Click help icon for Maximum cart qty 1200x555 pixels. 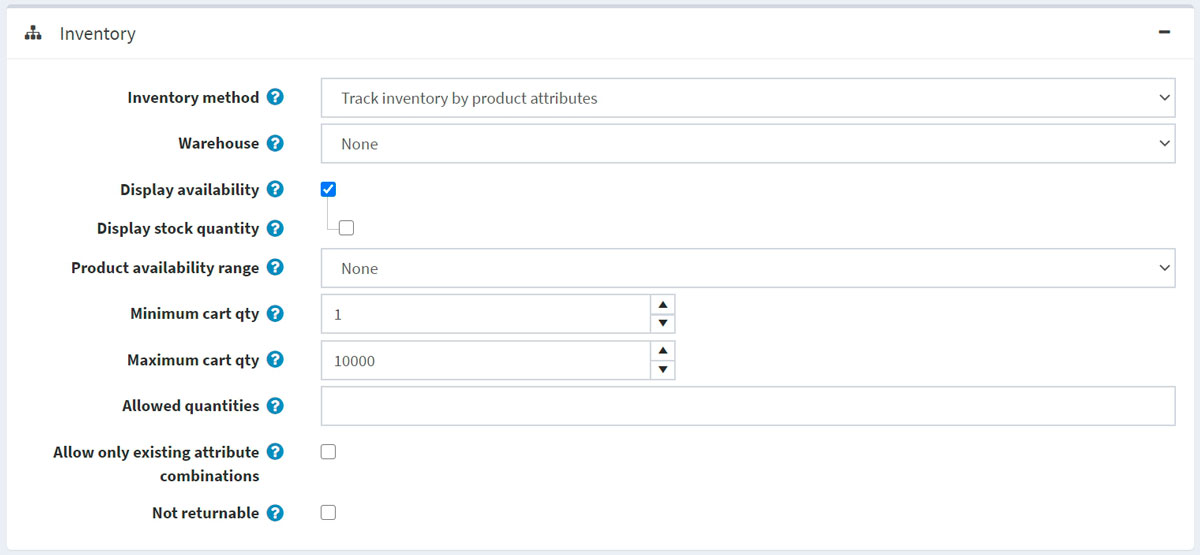coord(275,360)
